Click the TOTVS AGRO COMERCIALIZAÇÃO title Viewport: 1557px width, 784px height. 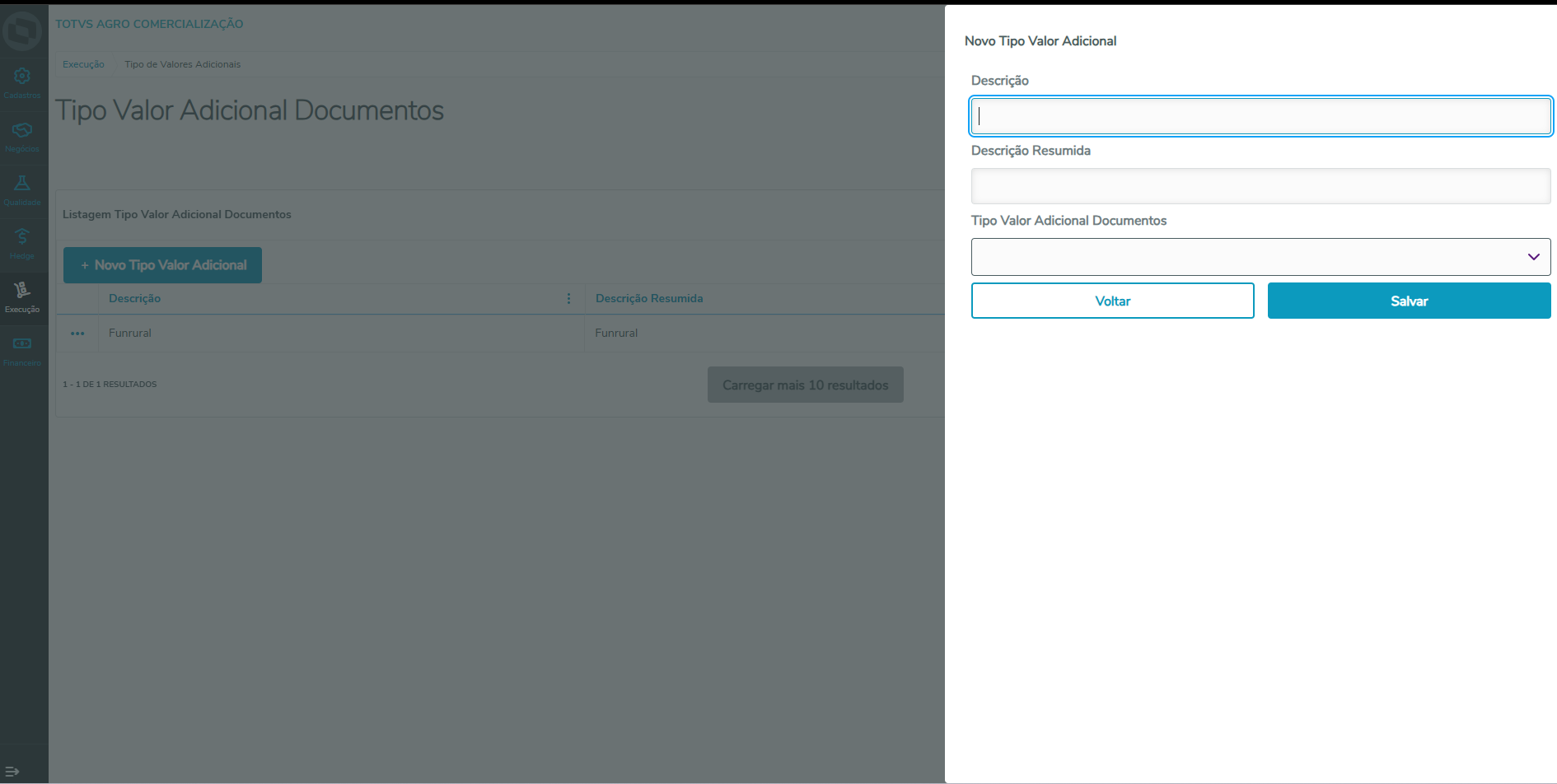[x=149, y=24]
